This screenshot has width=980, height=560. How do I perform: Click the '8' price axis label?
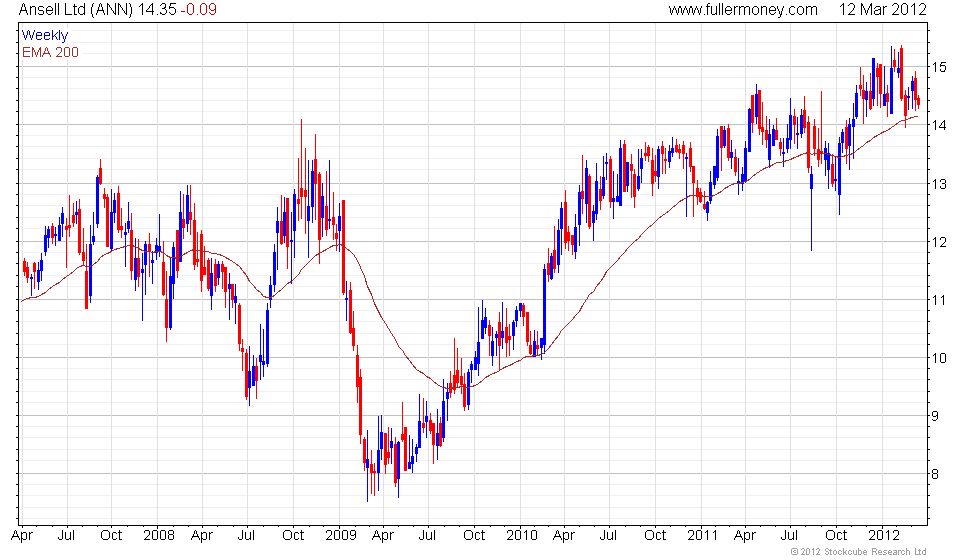point(935,474)
